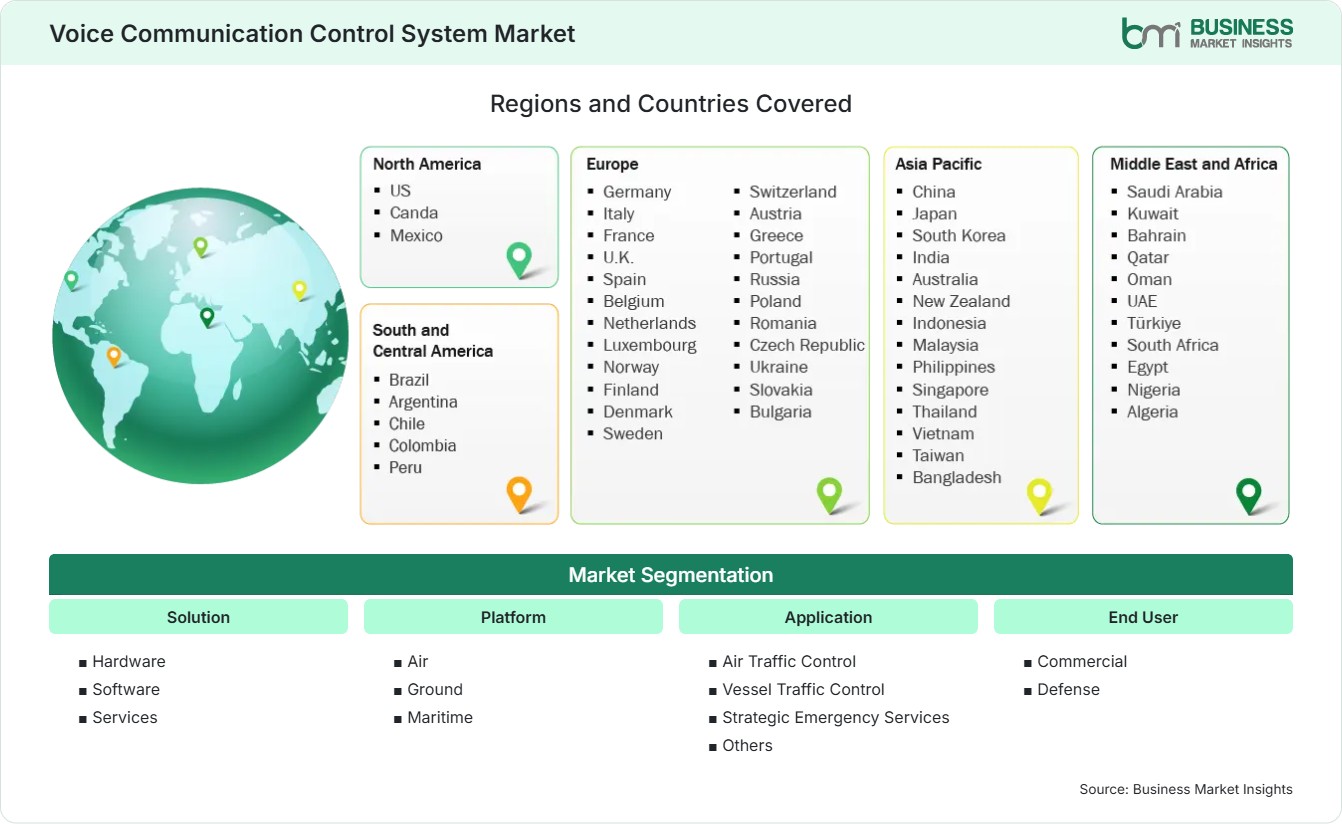
Task: Select the Europe card heading
Action: point(612,164)
